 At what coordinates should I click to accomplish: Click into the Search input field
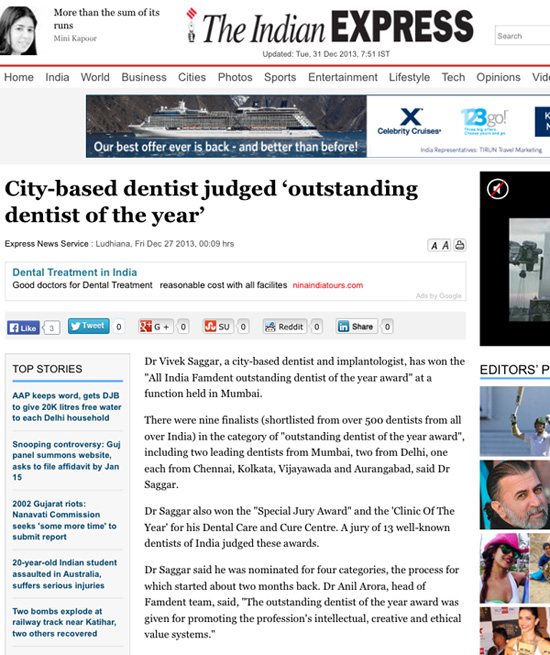[523, 36]
